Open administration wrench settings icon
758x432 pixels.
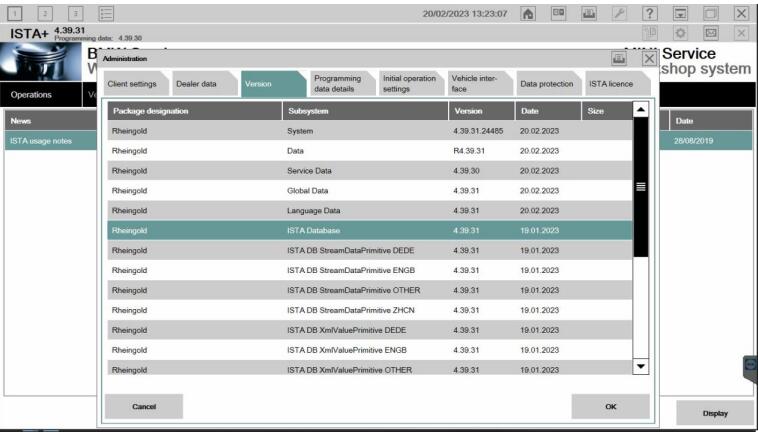click(x=619, y=14)
